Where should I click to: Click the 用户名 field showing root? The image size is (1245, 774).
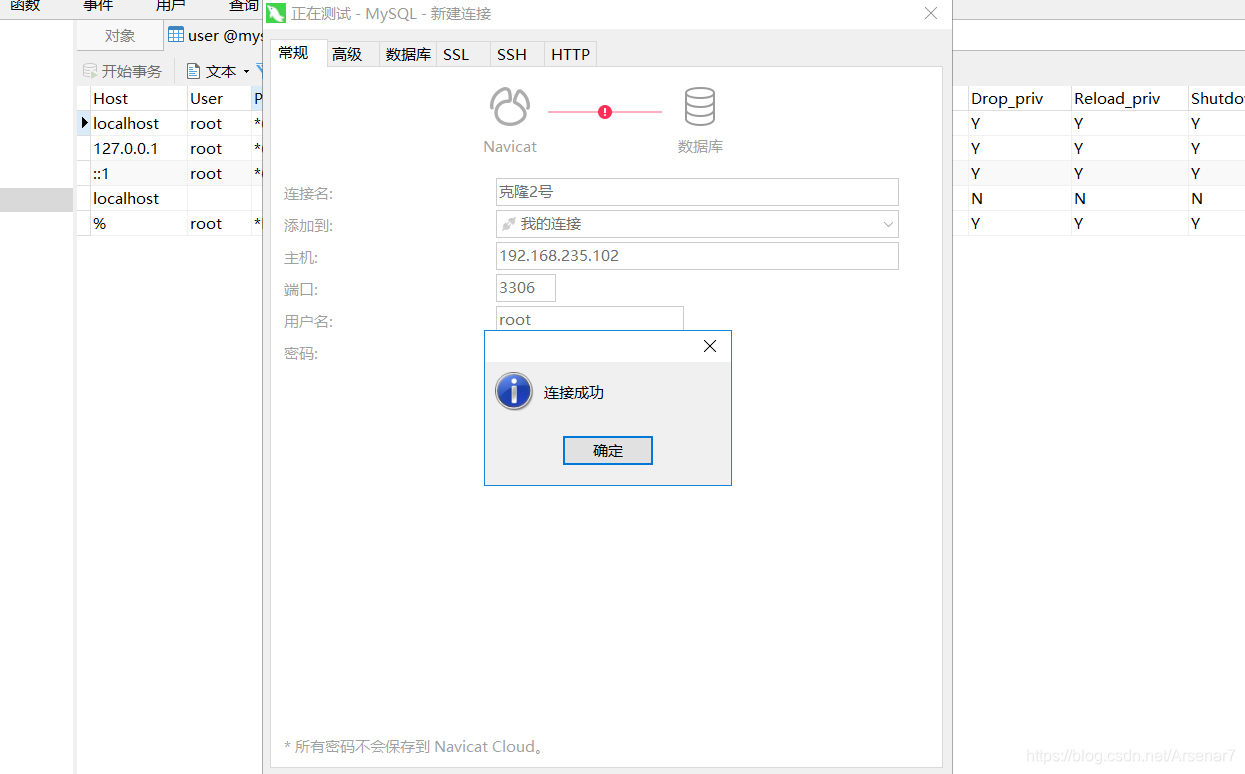(x=590, y=319)
